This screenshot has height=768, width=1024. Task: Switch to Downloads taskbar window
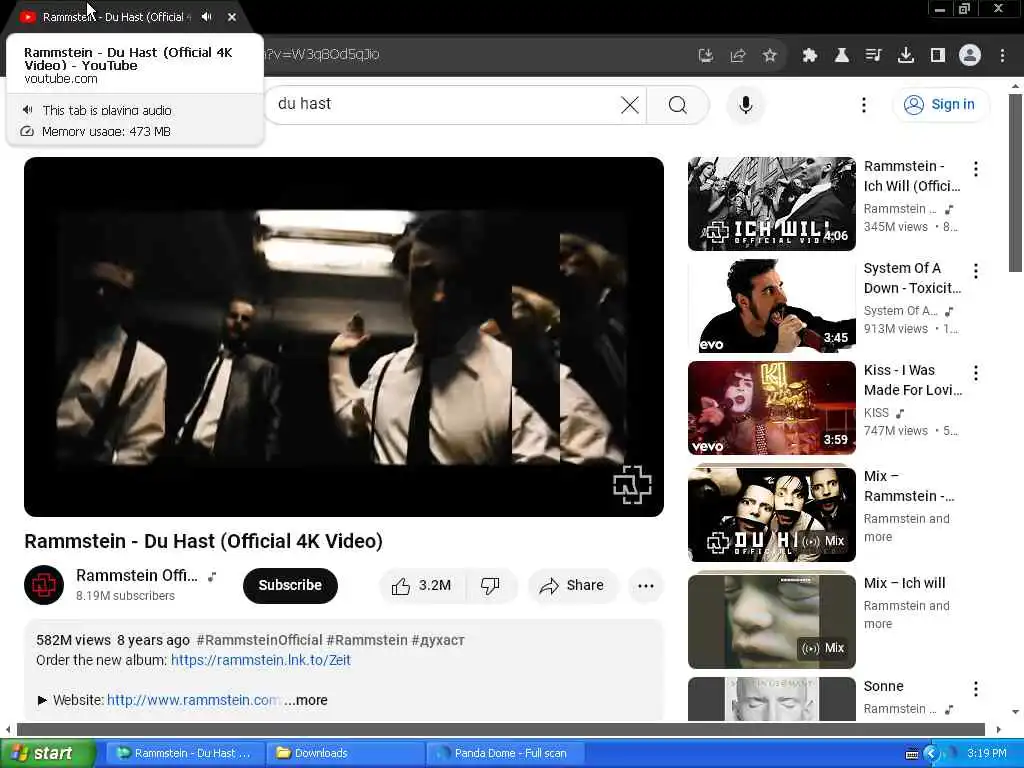(x=345, y=753)
